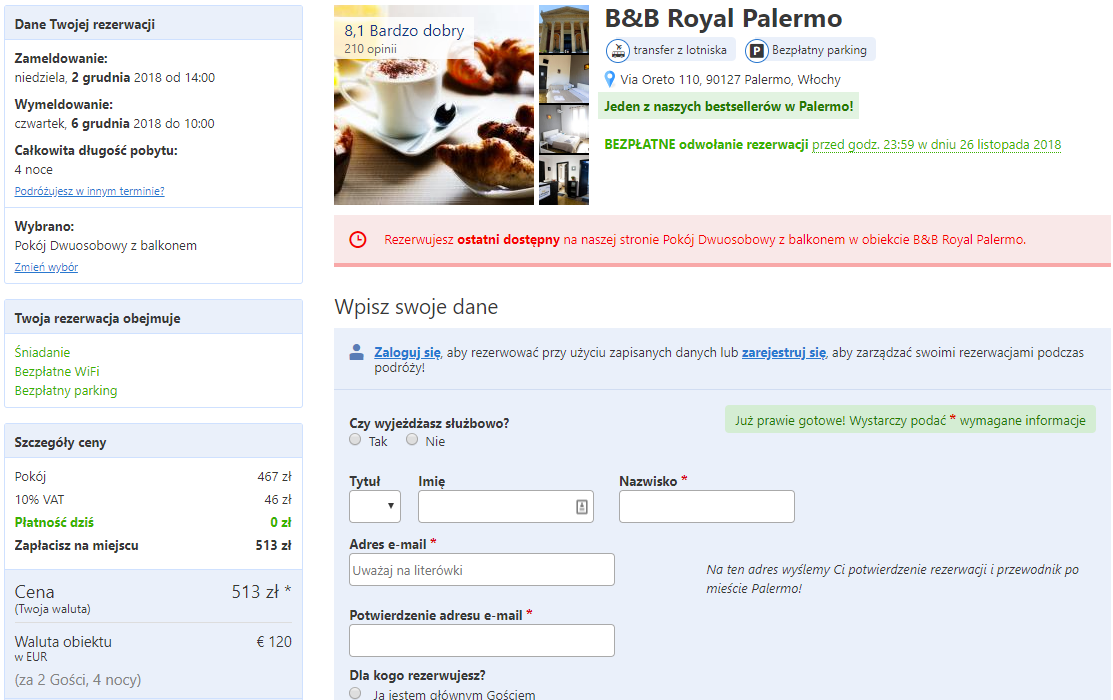The image size is (1113, 700).
Task: Click the red clock warning icon
Action: (x=358, y=240)
